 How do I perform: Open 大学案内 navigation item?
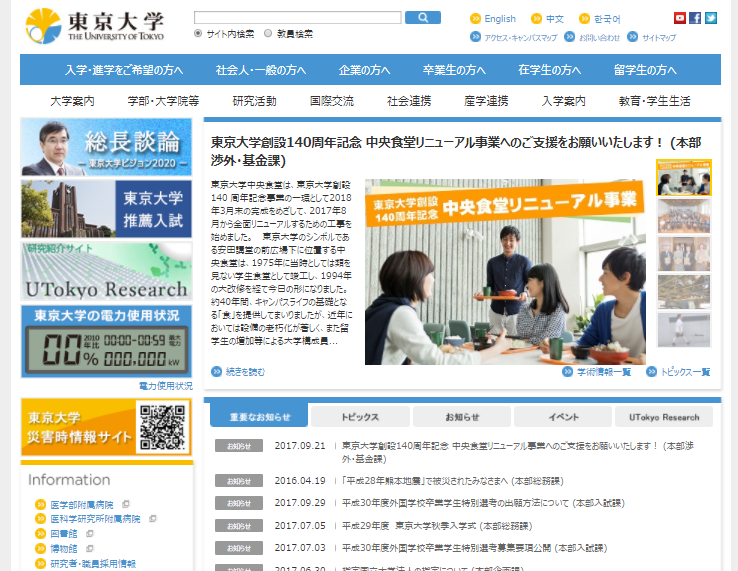72,101
